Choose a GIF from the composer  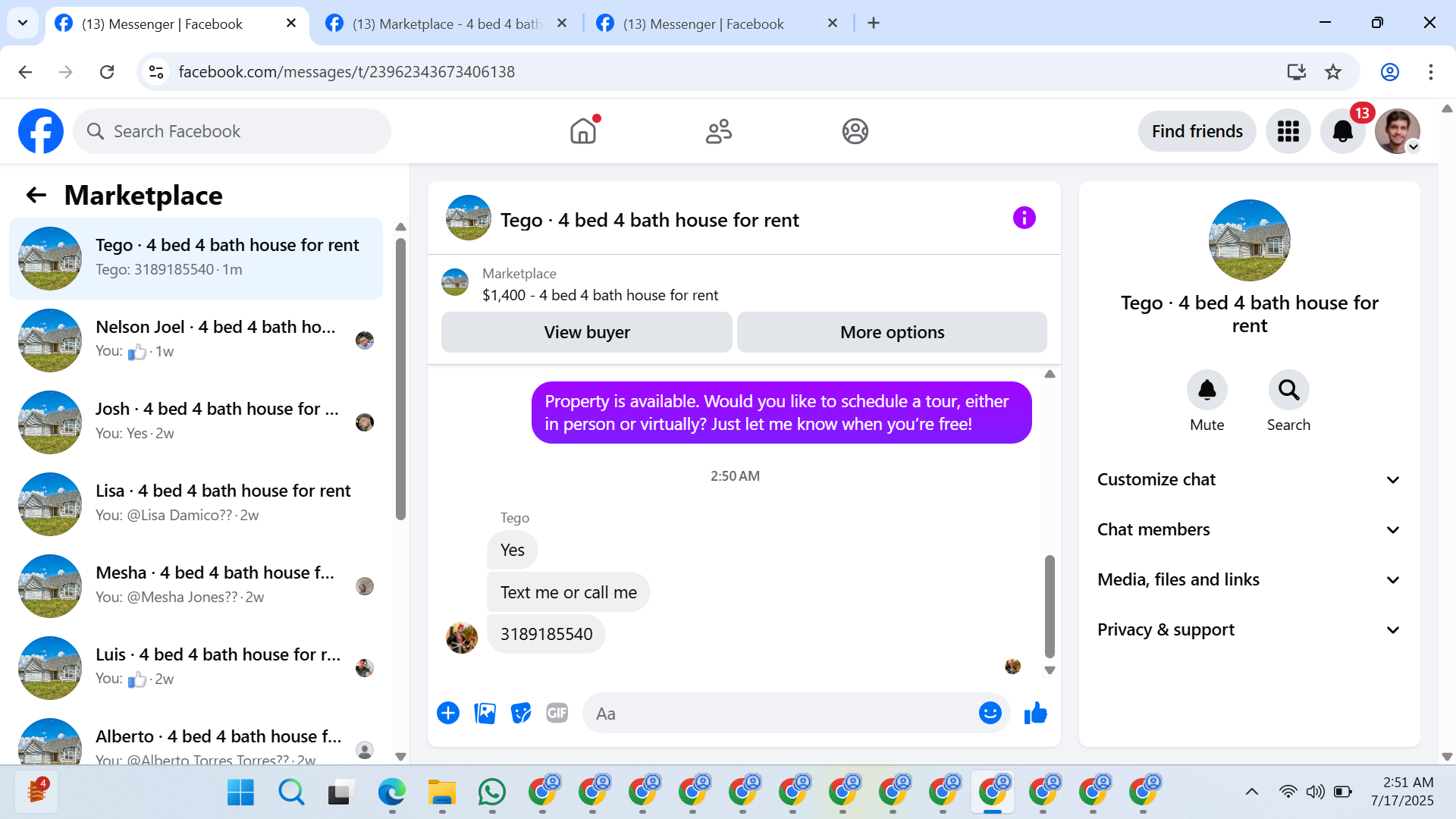point(557,713)
